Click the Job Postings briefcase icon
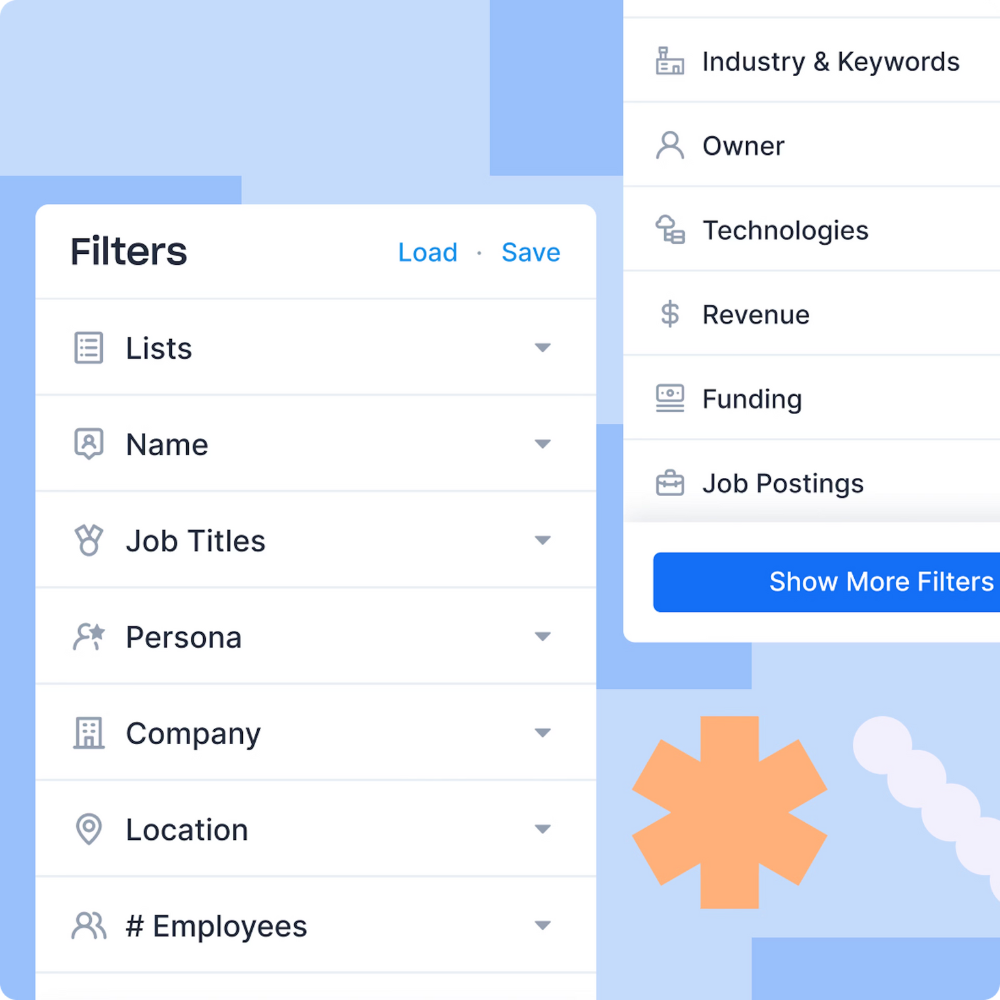 670,483
